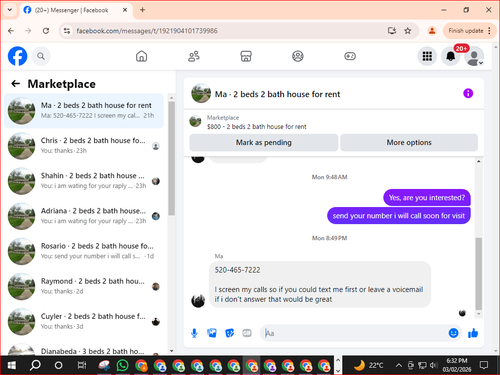Screen dimensions: 500x375
Task: Open conversation information purple icon
Action: point(468,93)
